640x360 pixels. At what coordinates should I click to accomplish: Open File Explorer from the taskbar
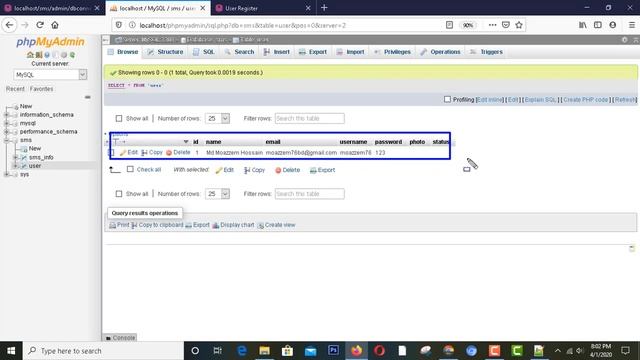click(x=264, y=351)
